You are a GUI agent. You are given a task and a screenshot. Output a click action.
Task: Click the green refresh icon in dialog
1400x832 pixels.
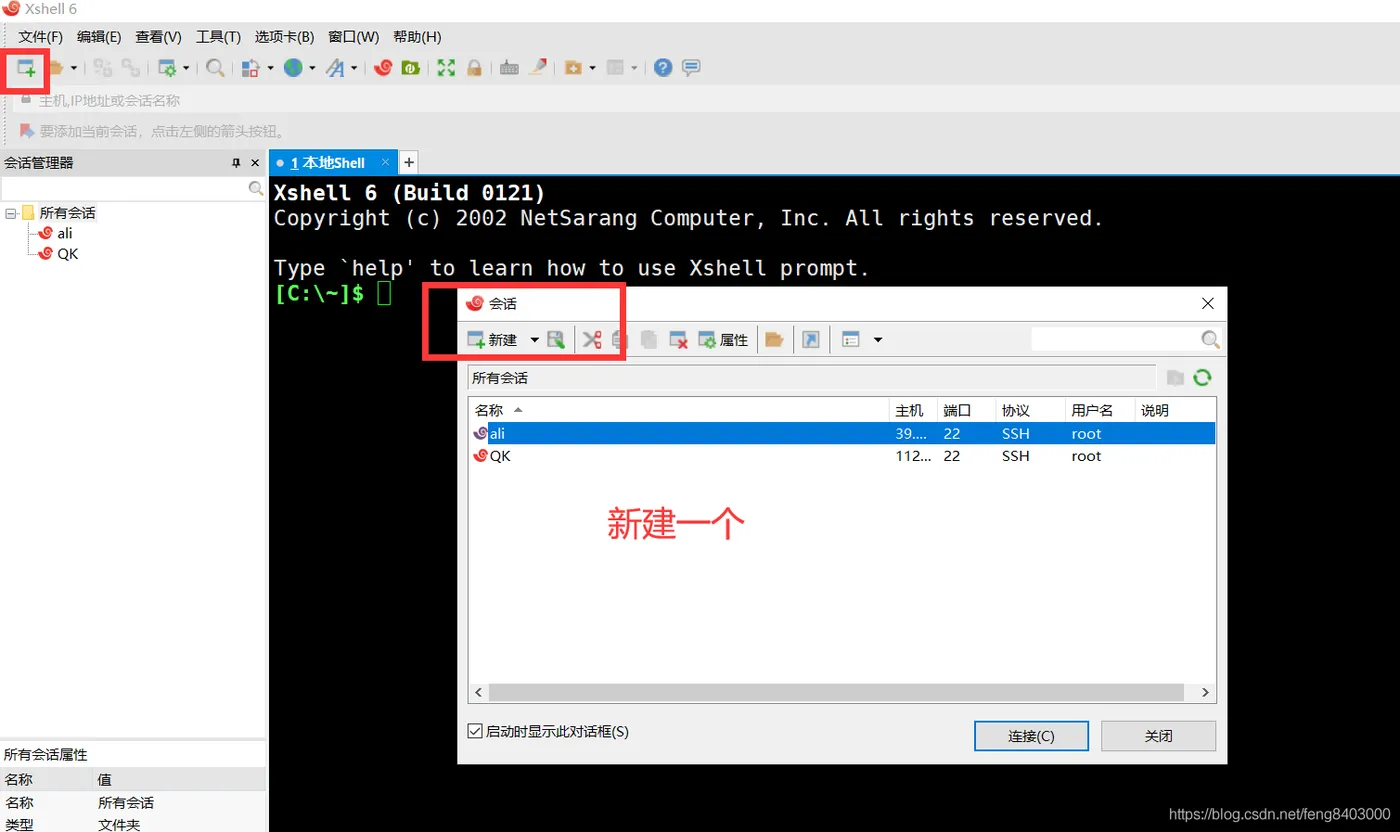tap(1202, 378)
